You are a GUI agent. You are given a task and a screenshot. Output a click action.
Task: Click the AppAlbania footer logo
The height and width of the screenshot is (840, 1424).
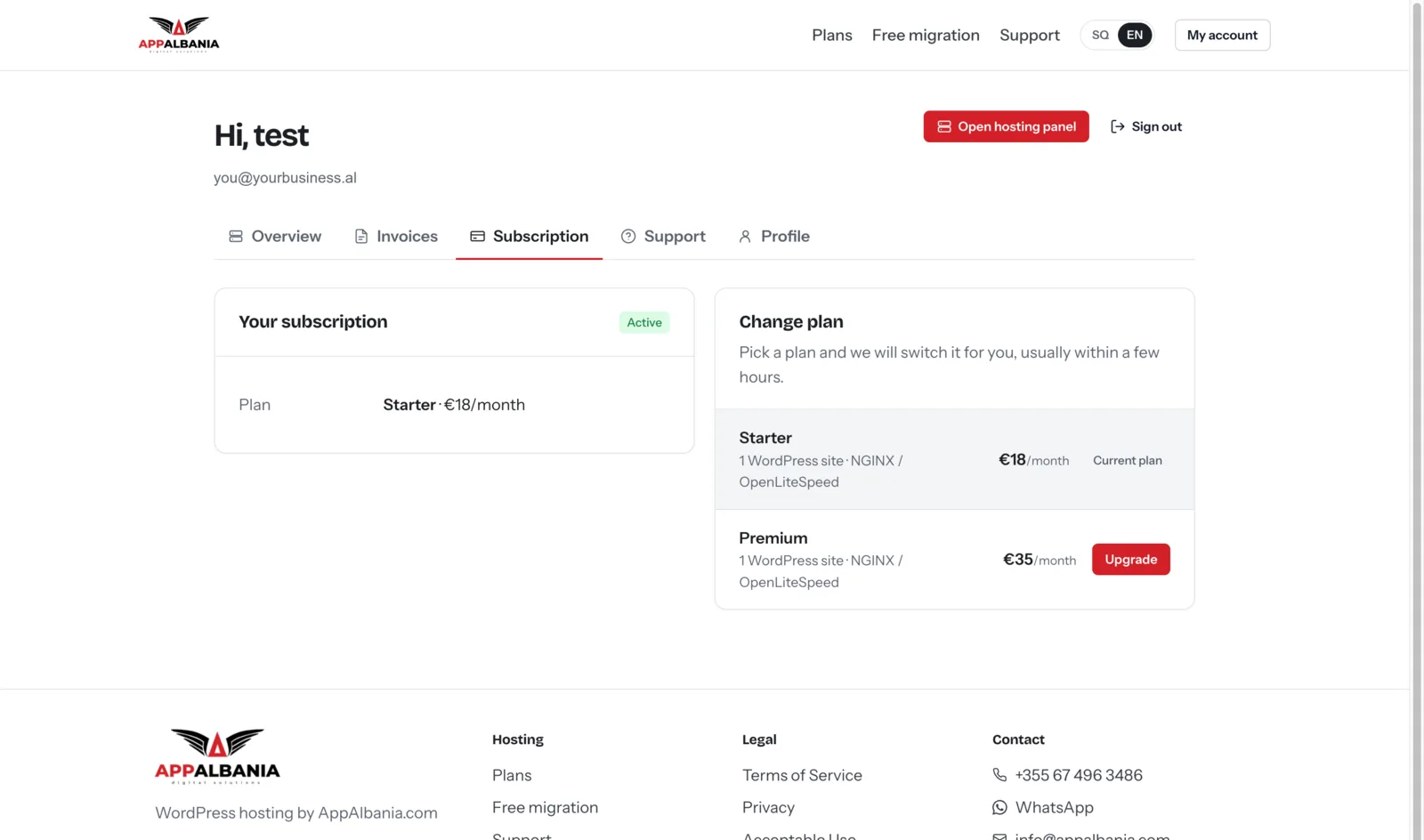217,756
